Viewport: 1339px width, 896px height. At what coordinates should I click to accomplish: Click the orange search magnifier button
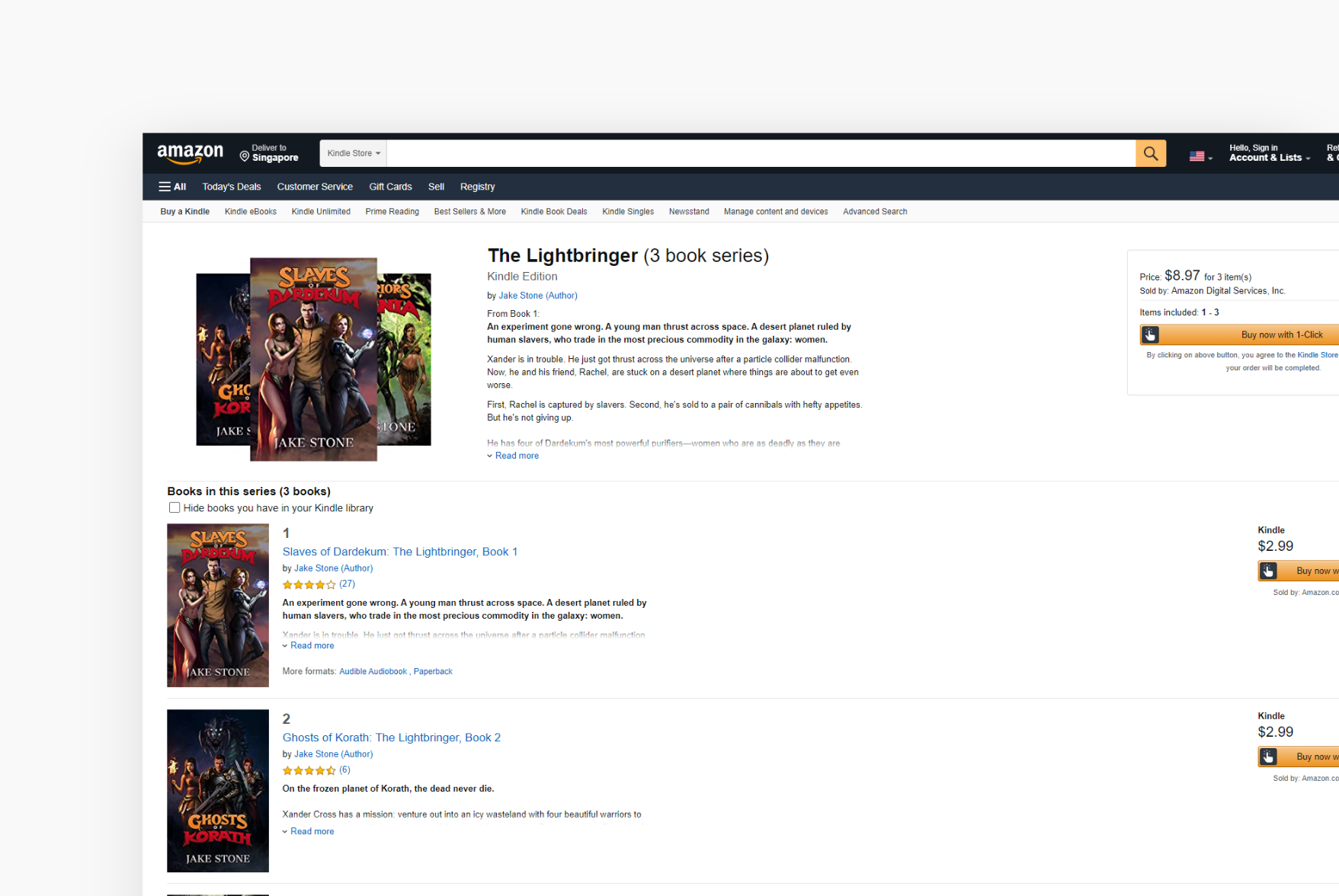(1150, 153)
